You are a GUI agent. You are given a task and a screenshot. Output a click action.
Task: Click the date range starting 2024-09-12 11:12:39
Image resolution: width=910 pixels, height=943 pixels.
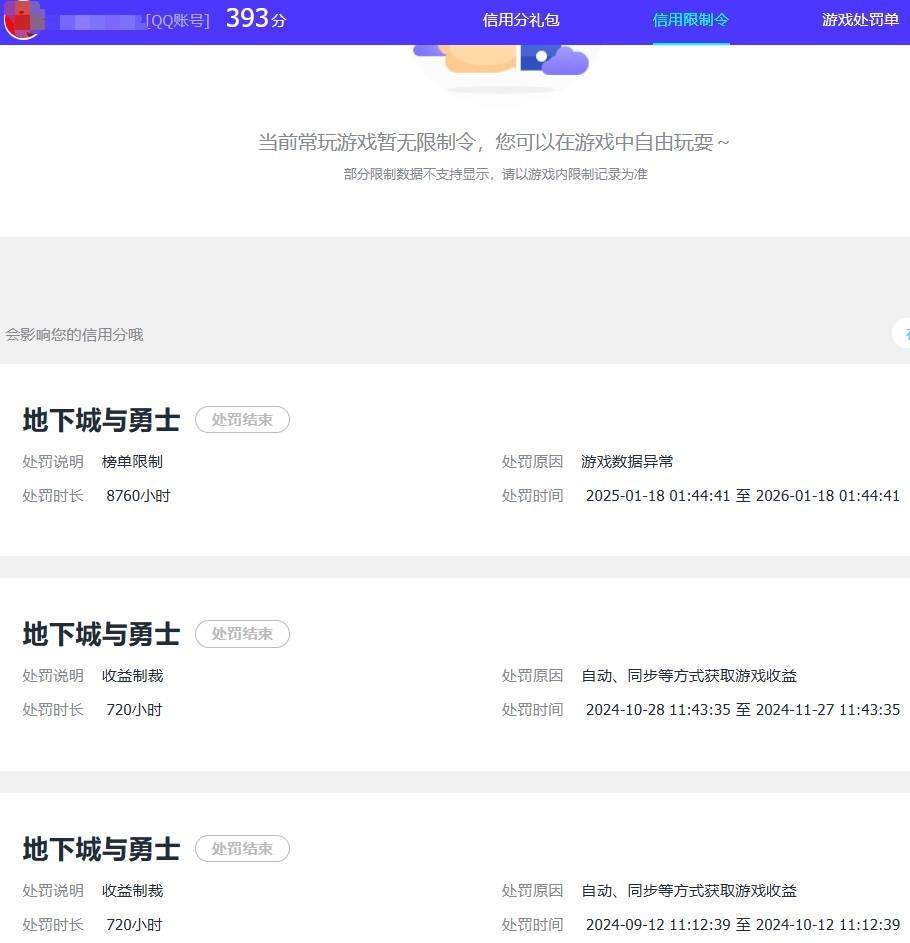(x=743, y=925)
